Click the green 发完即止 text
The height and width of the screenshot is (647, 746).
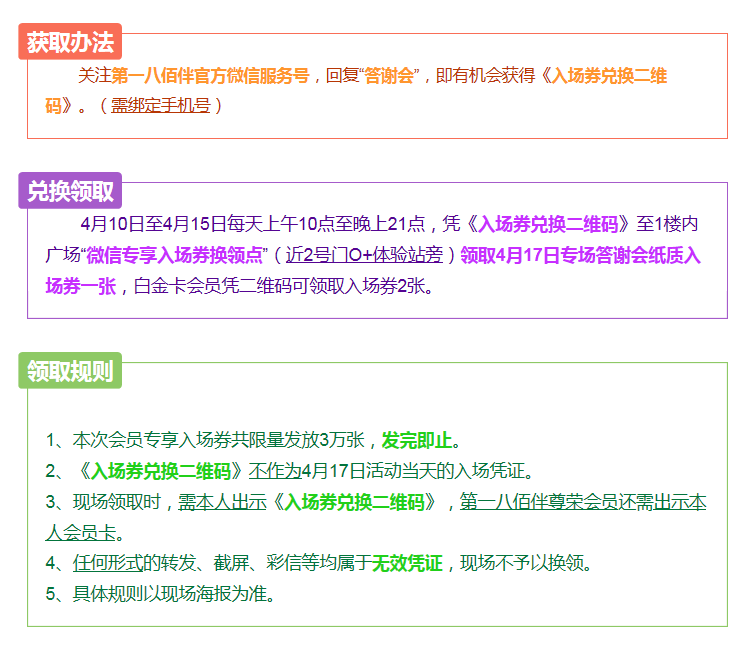[x=417, y=440]
